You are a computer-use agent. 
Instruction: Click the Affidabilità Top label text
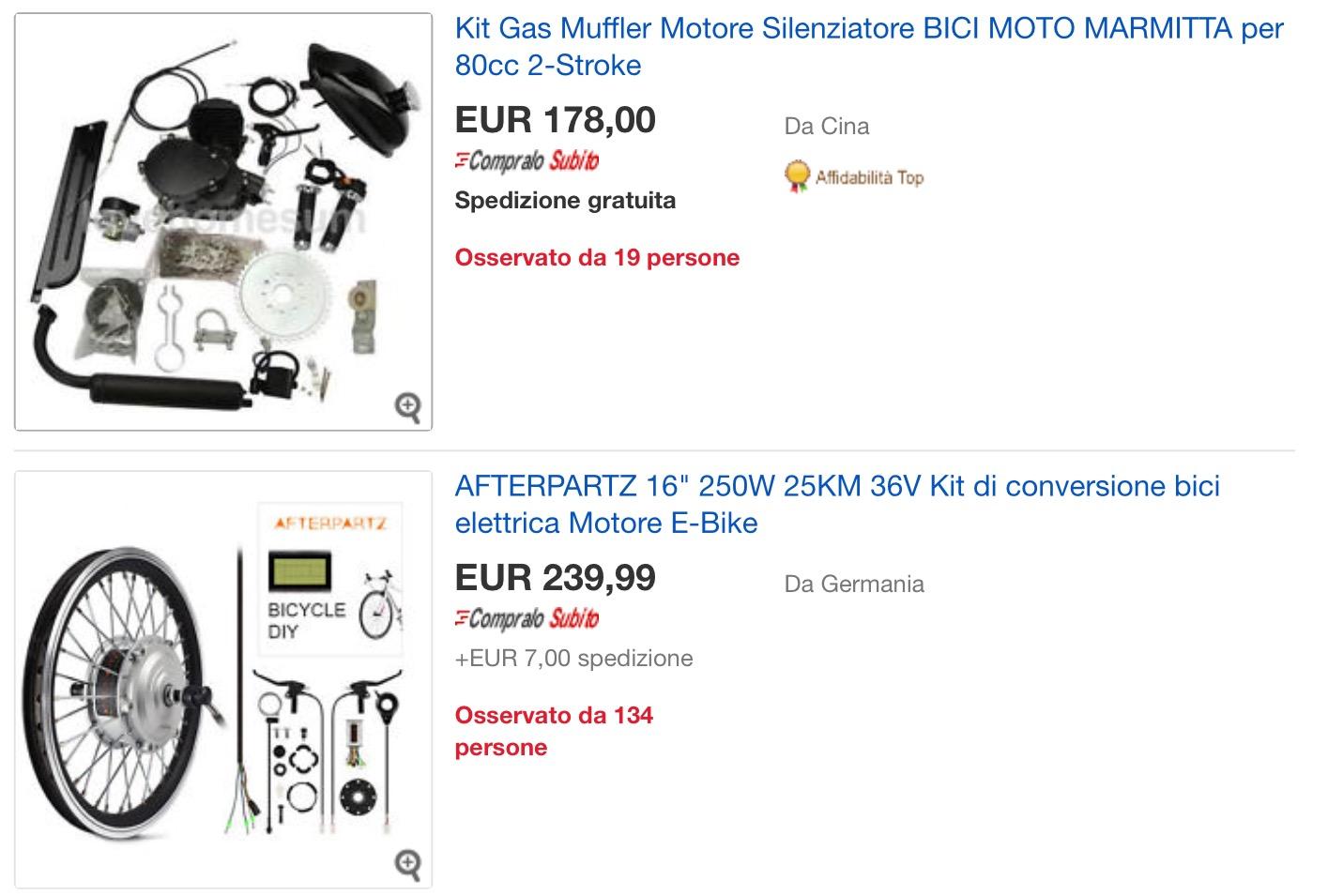point(869,177)
